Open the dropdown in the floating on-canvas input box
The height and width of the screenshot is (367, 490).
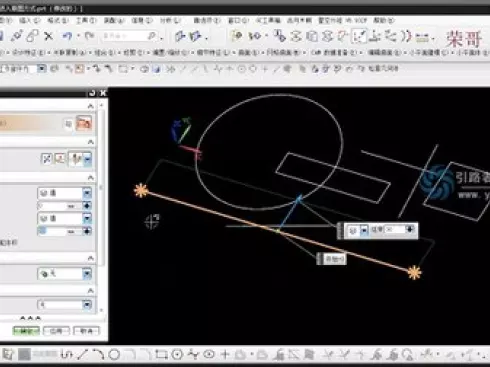click(364, 230)
